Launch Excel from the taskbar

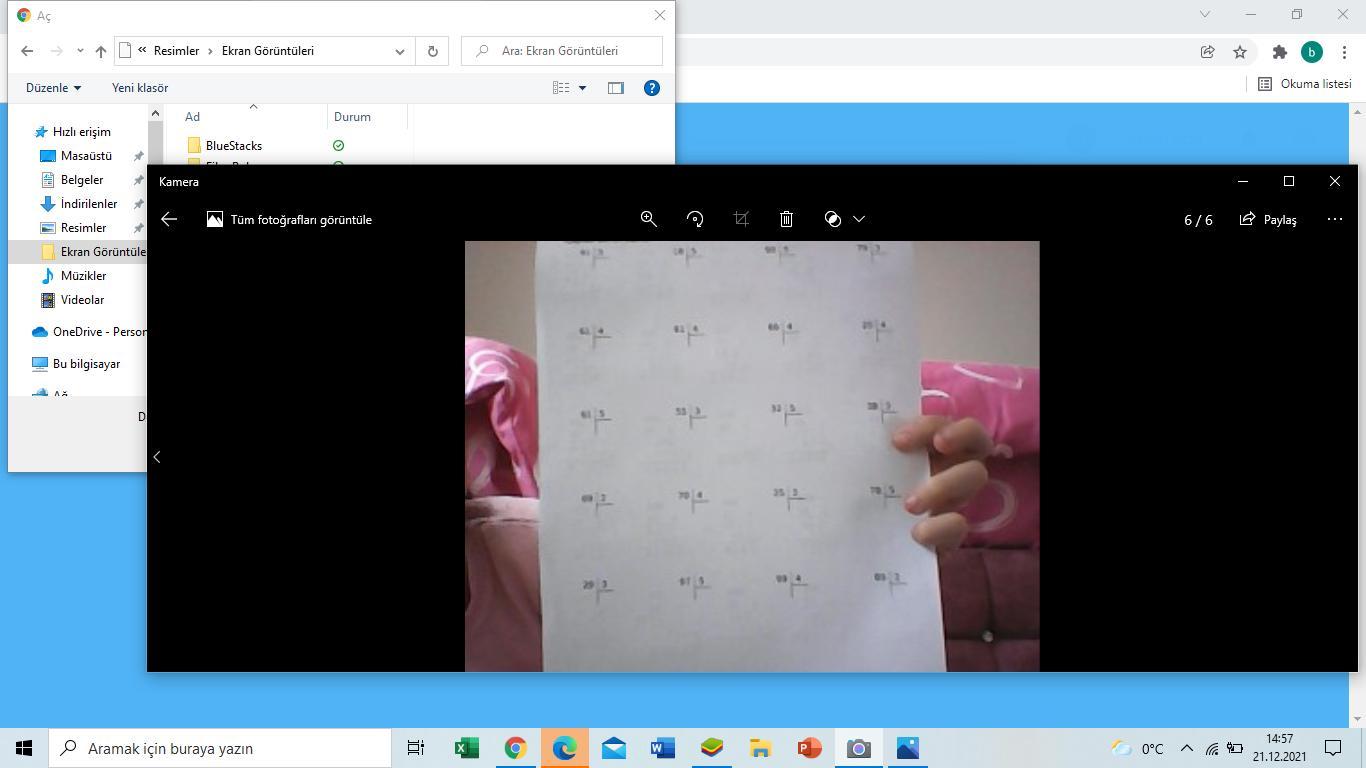(x=466, y=748)
